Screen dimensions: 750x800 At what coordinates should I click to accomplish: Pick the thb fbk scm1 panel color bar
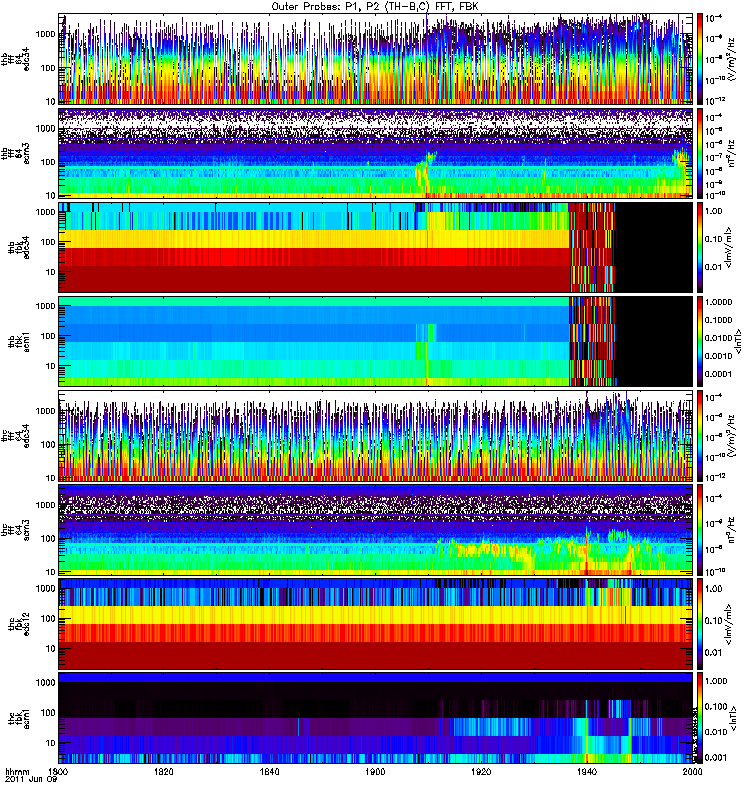(x=701, y=340)
